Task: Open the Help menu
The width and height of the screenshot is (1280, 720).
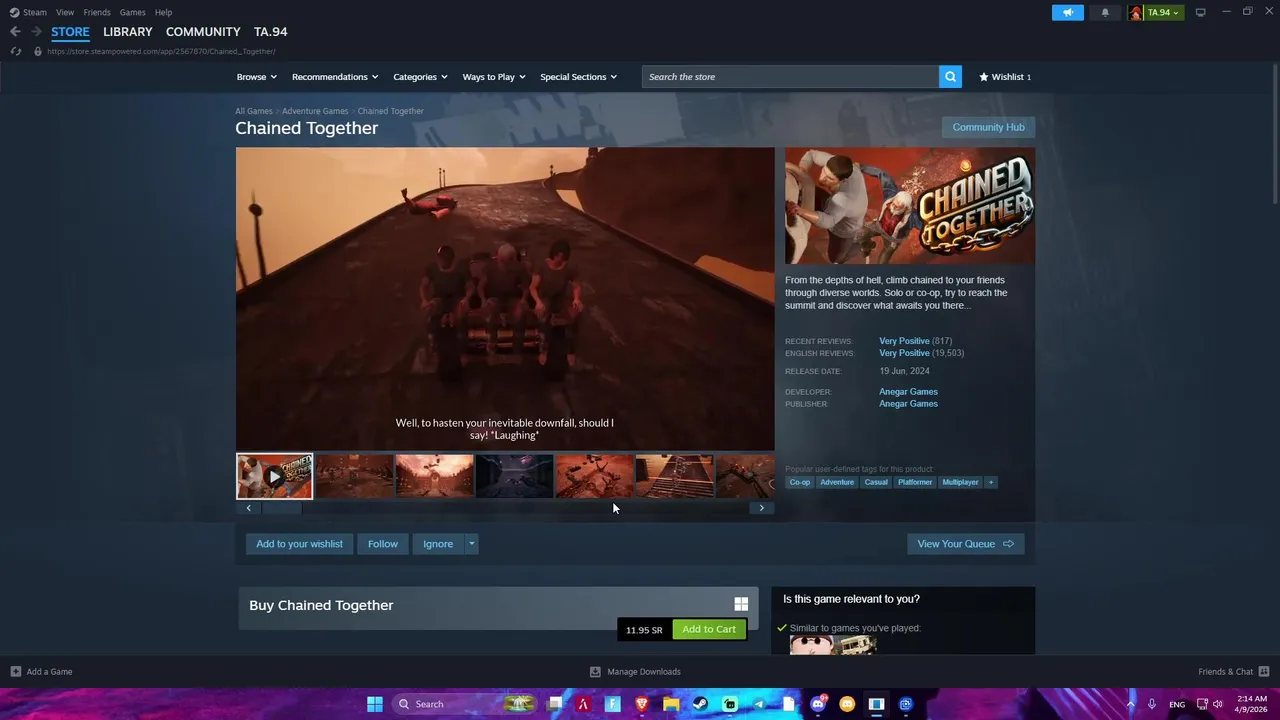Action: pos(163,12)
